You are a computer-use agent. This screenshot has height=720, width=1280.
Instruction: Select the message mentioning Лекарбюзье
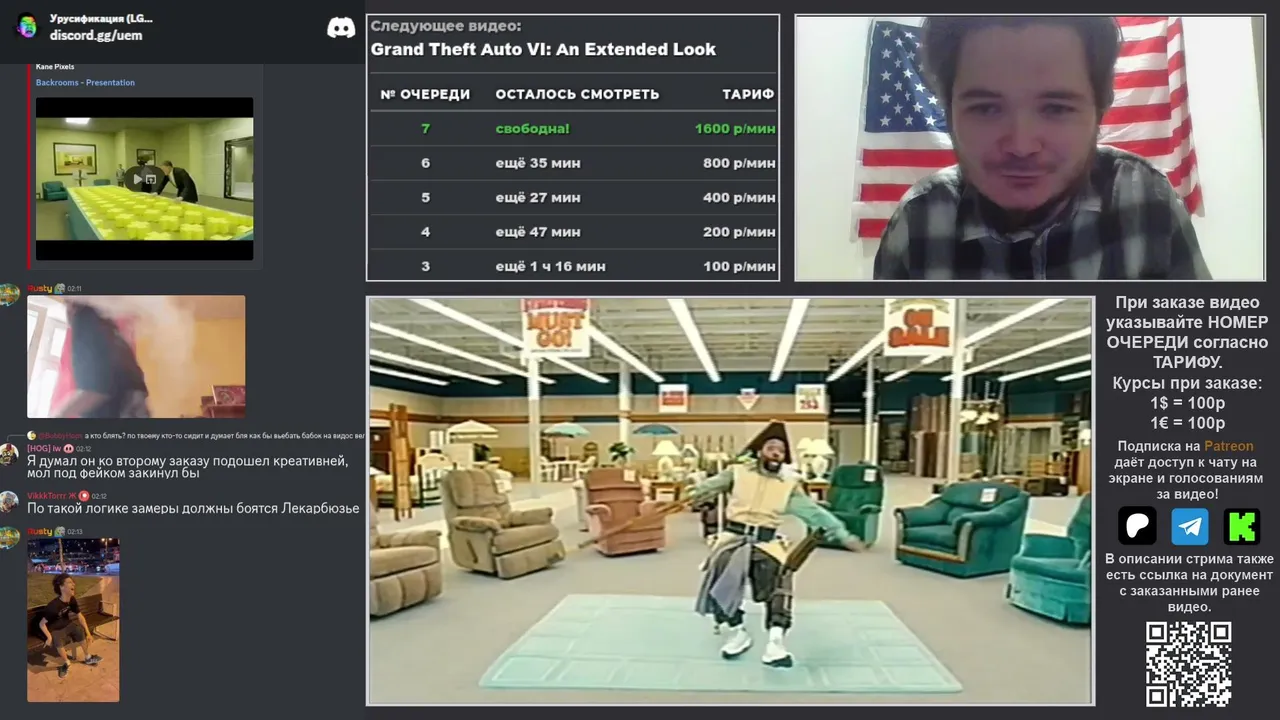click(193, 508)
